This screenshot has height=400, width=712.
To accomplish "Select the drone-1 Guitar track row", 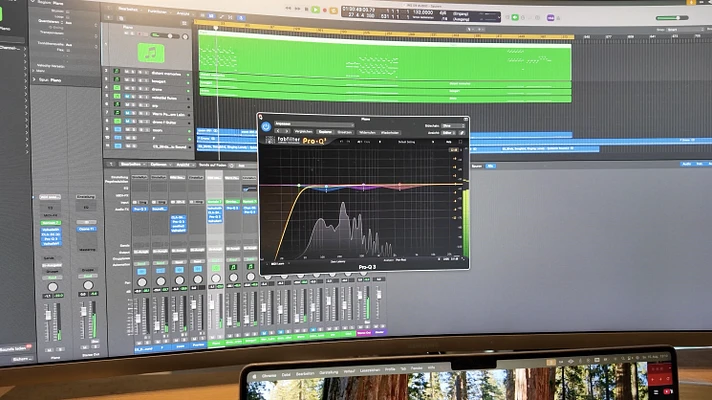I will (148, 122).
